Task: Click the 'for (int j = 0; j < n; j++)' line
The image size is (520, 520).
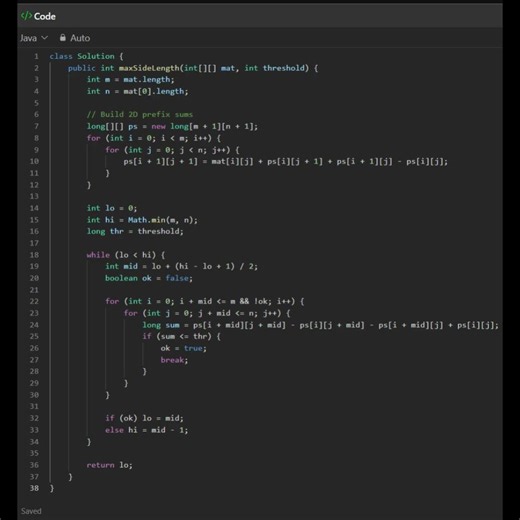Action: pyautogui.click(x=172, y=150)
